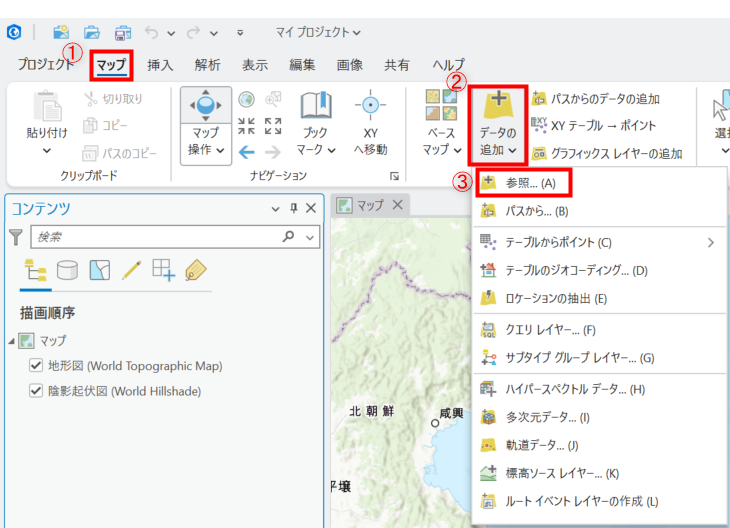This screenshot has width=730, height=528.
Task: Select the Go To XY (XYへ移動) tool
Action: (x=370, y=106)
